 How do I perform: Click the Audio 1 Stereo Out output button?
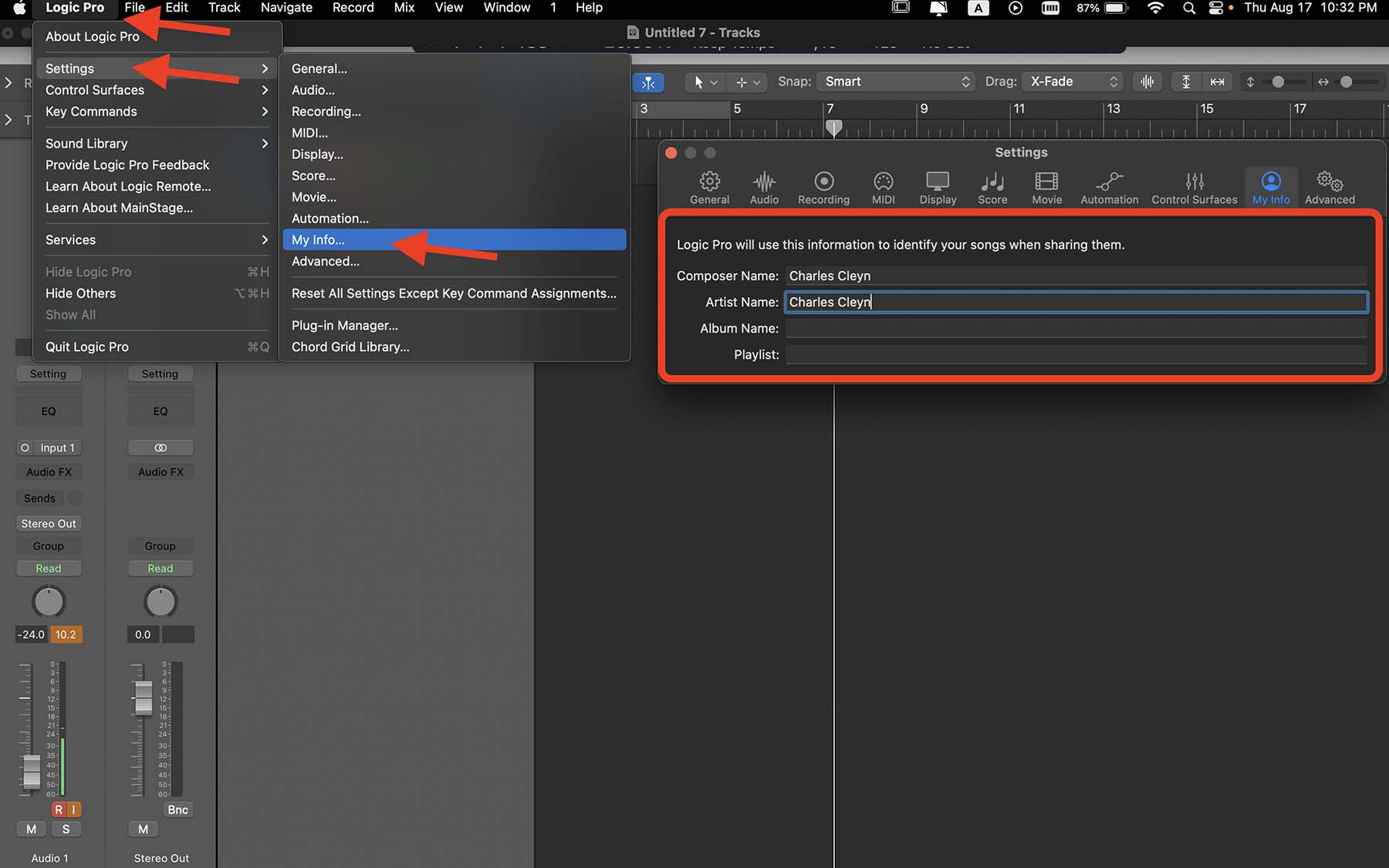point(49,524)
